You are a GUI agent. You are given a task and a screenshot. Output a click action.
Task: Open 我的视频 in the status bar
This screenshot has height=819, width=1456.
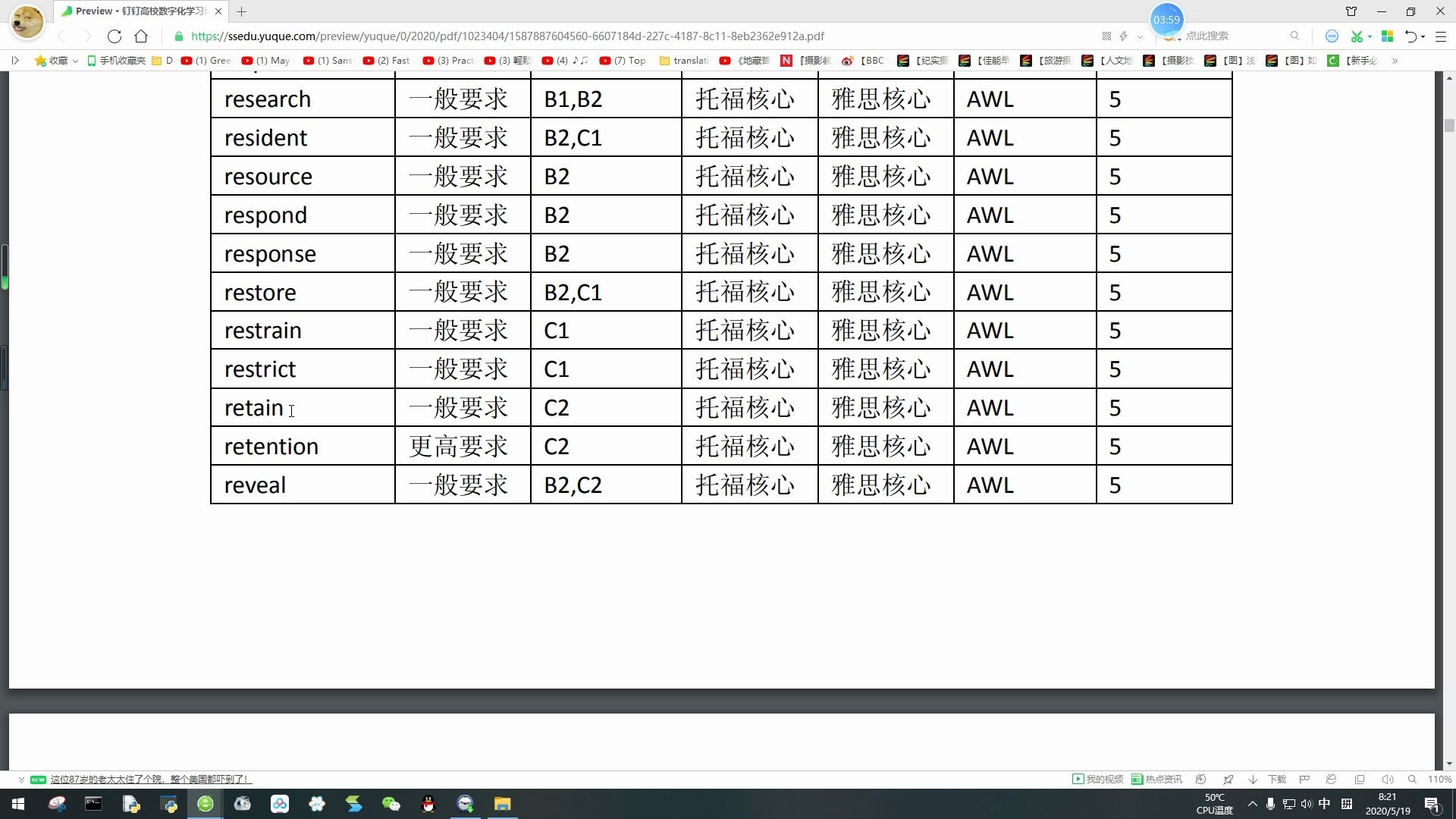click(x=1097, y=779)
